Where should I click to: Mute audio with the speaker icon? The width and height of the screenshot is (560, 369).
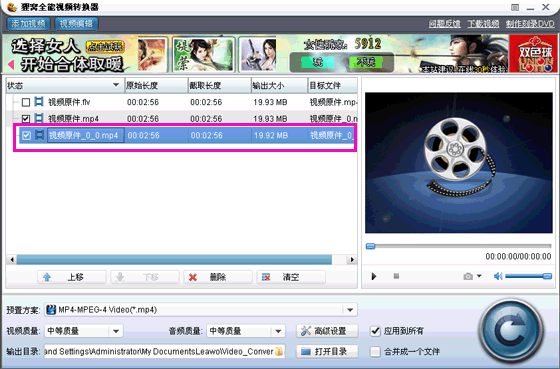498,276
